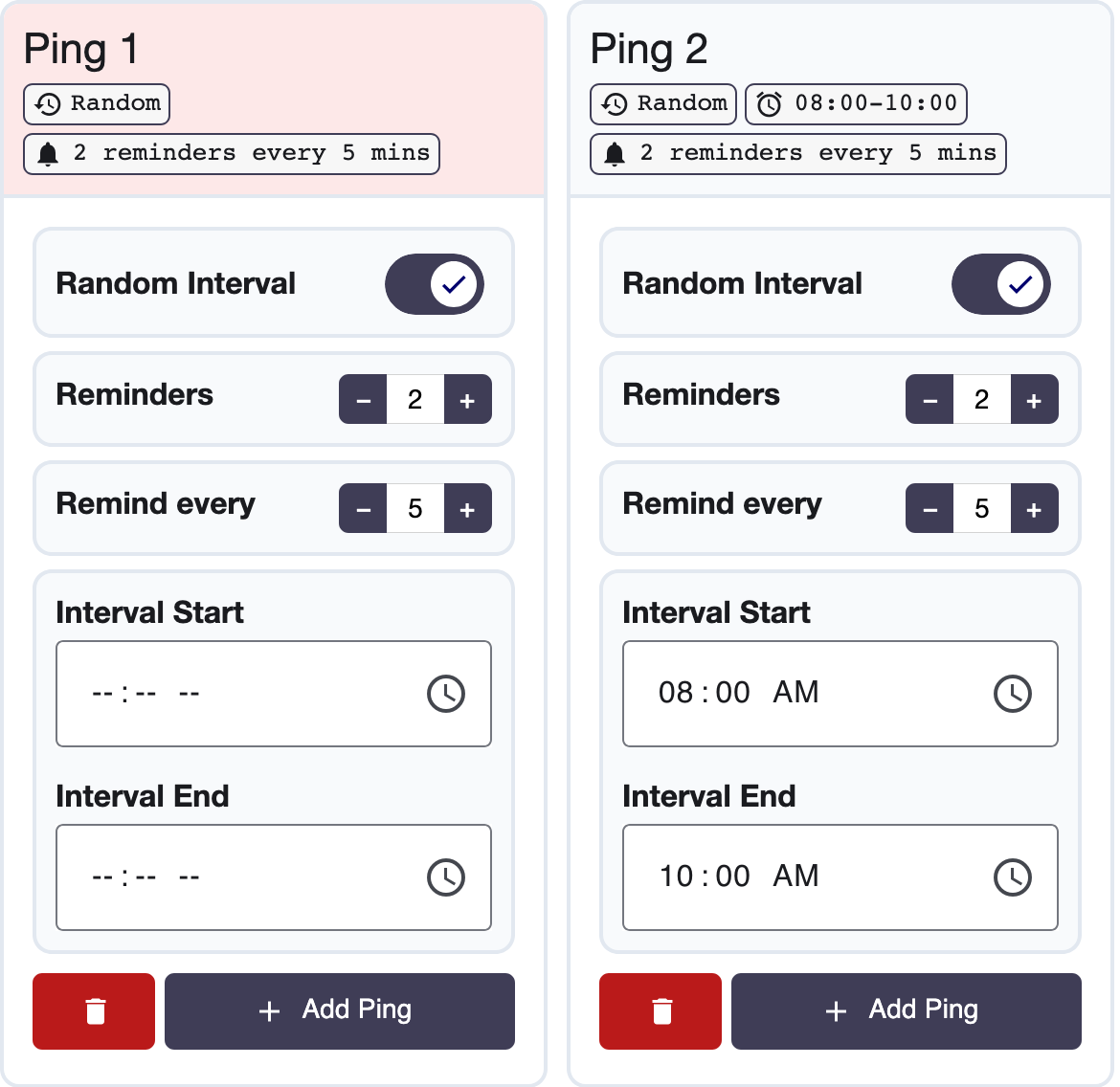Viewport: 1120px width, 1087px height.
Task: Increment Reminders count for Ping 1
Action: point(468,399)
